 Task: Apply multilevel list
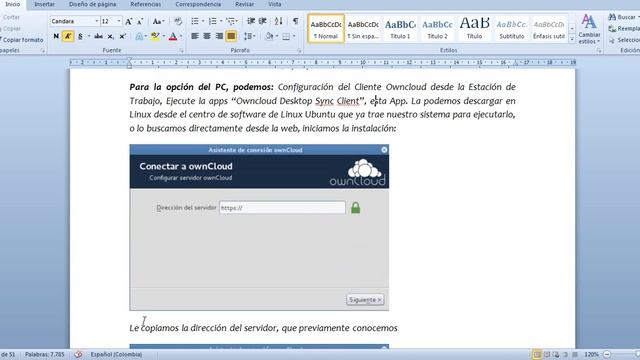click(231, 21)
